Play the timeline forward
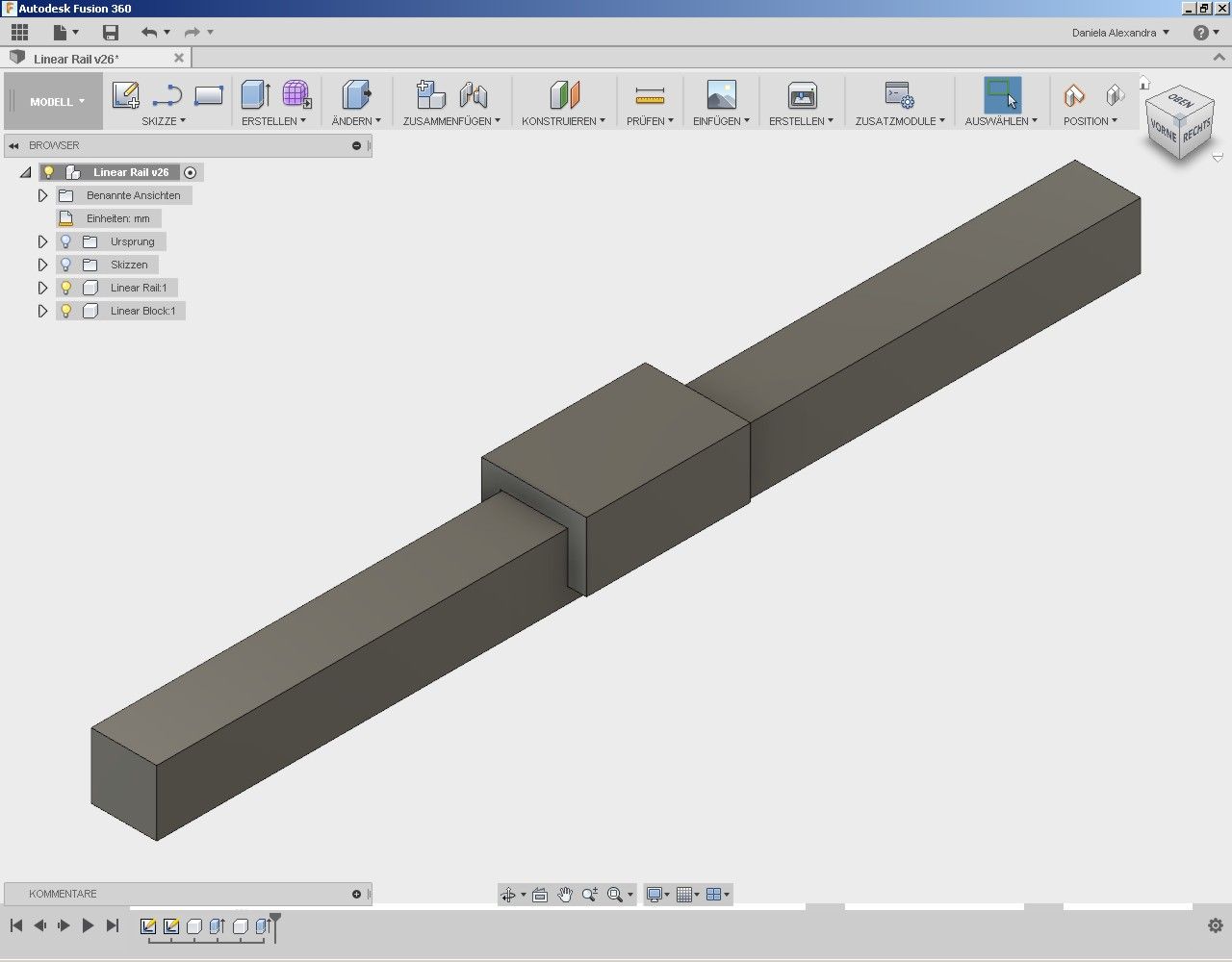The image size is (1232, 962). tap(88, 925)
